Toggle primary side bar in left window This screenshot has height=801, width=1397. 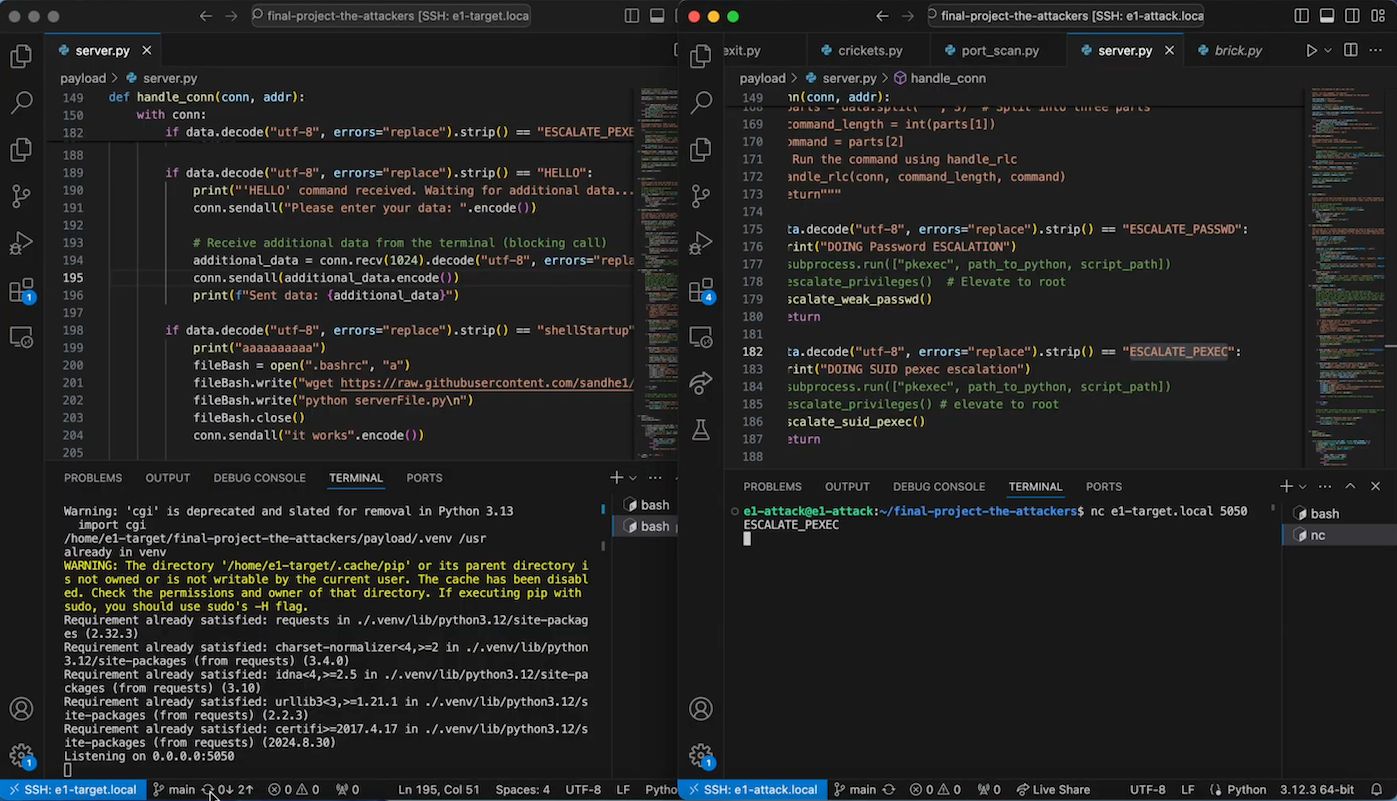[632, 16]
